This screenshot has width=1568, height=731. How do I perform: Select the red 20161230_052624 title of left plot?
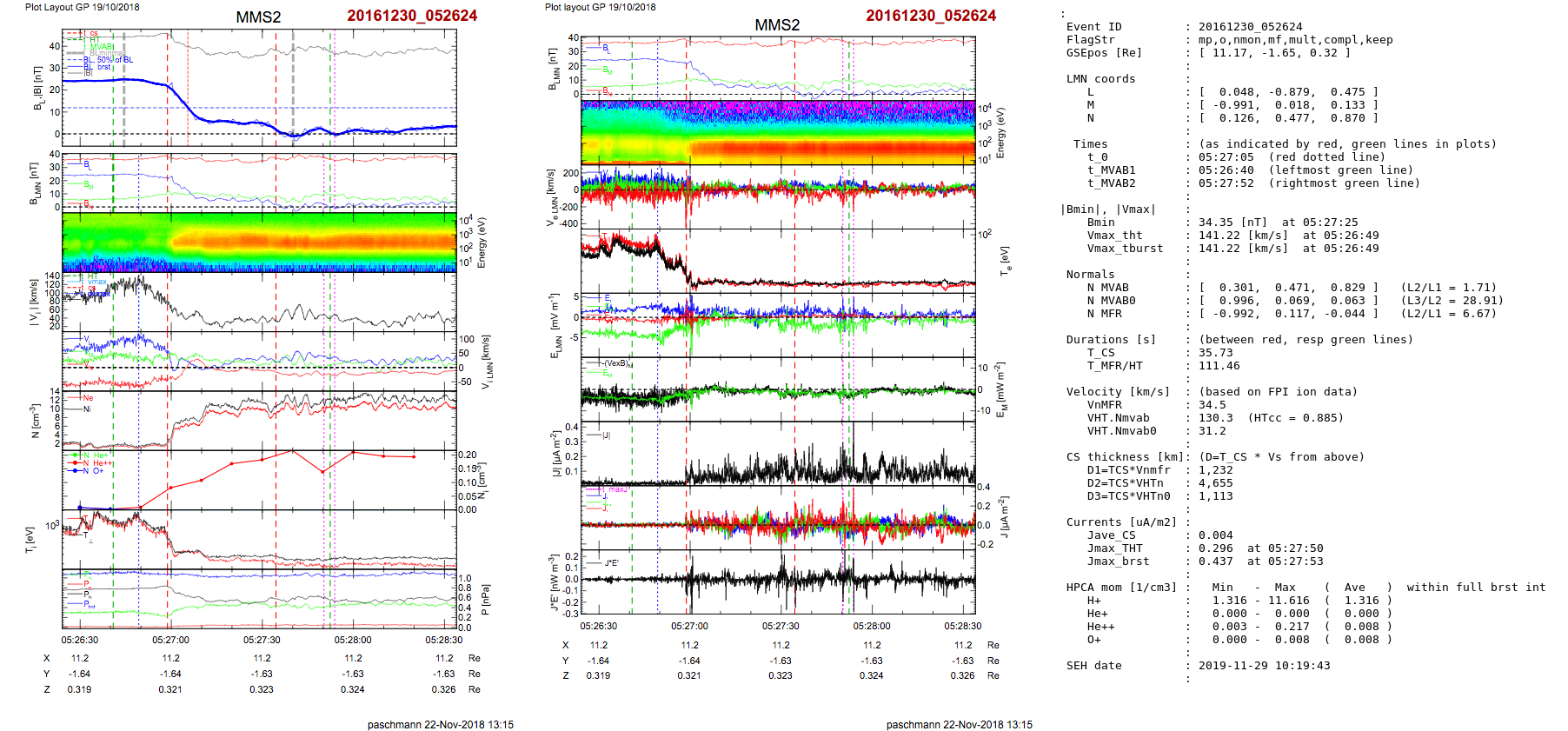[x=412, y=16]
